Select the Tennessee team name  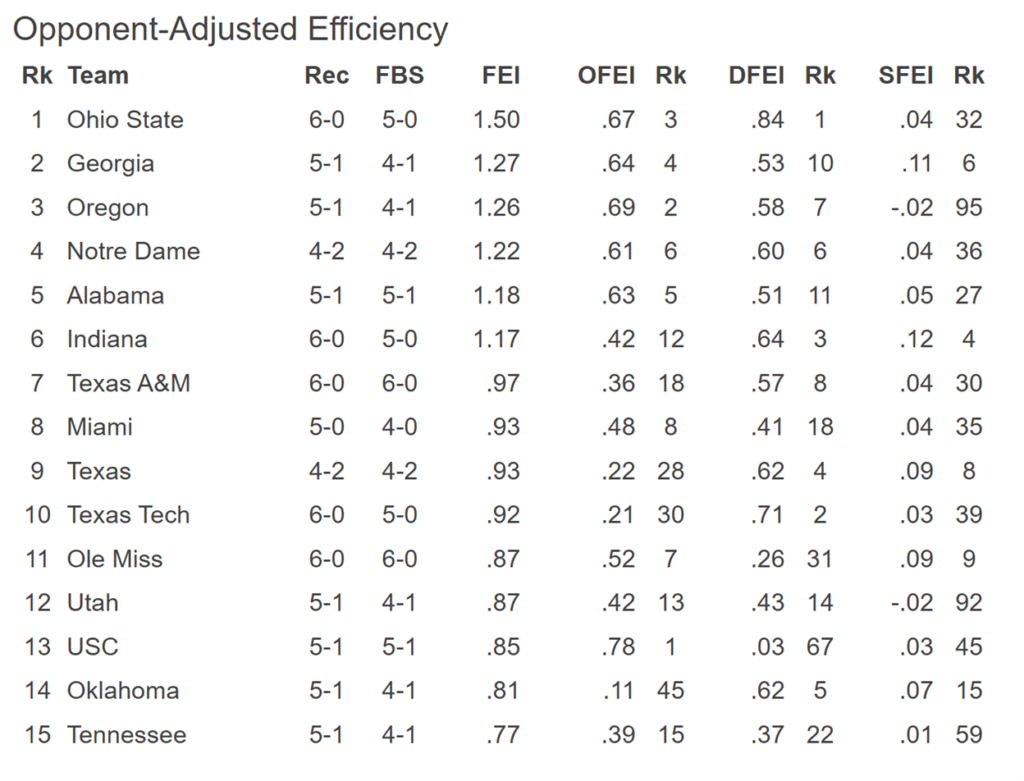click(x=126, y=734)
